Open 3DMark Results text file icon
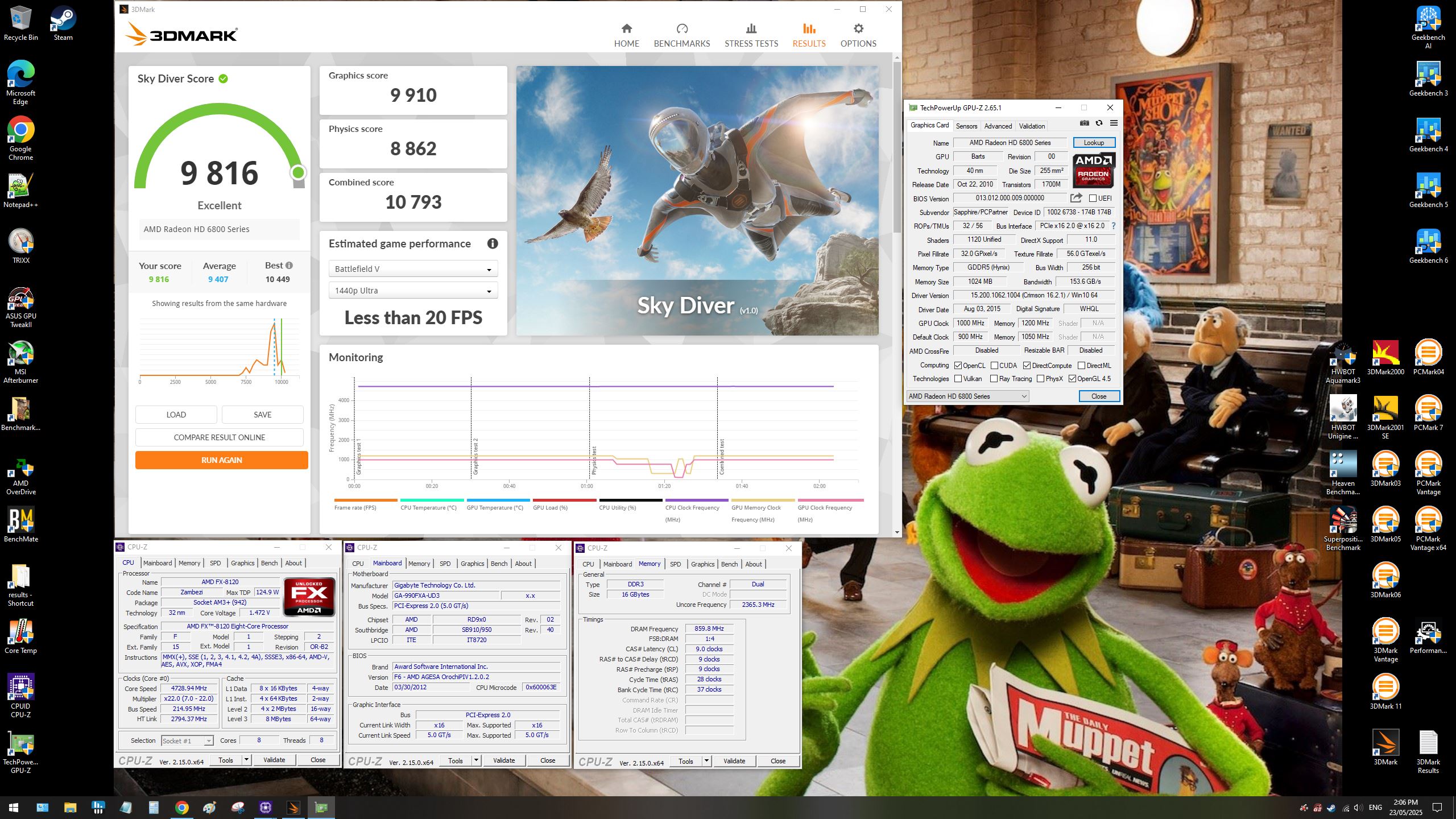The height and width of the screenshot is (819, 1456). click(1428, 752)
